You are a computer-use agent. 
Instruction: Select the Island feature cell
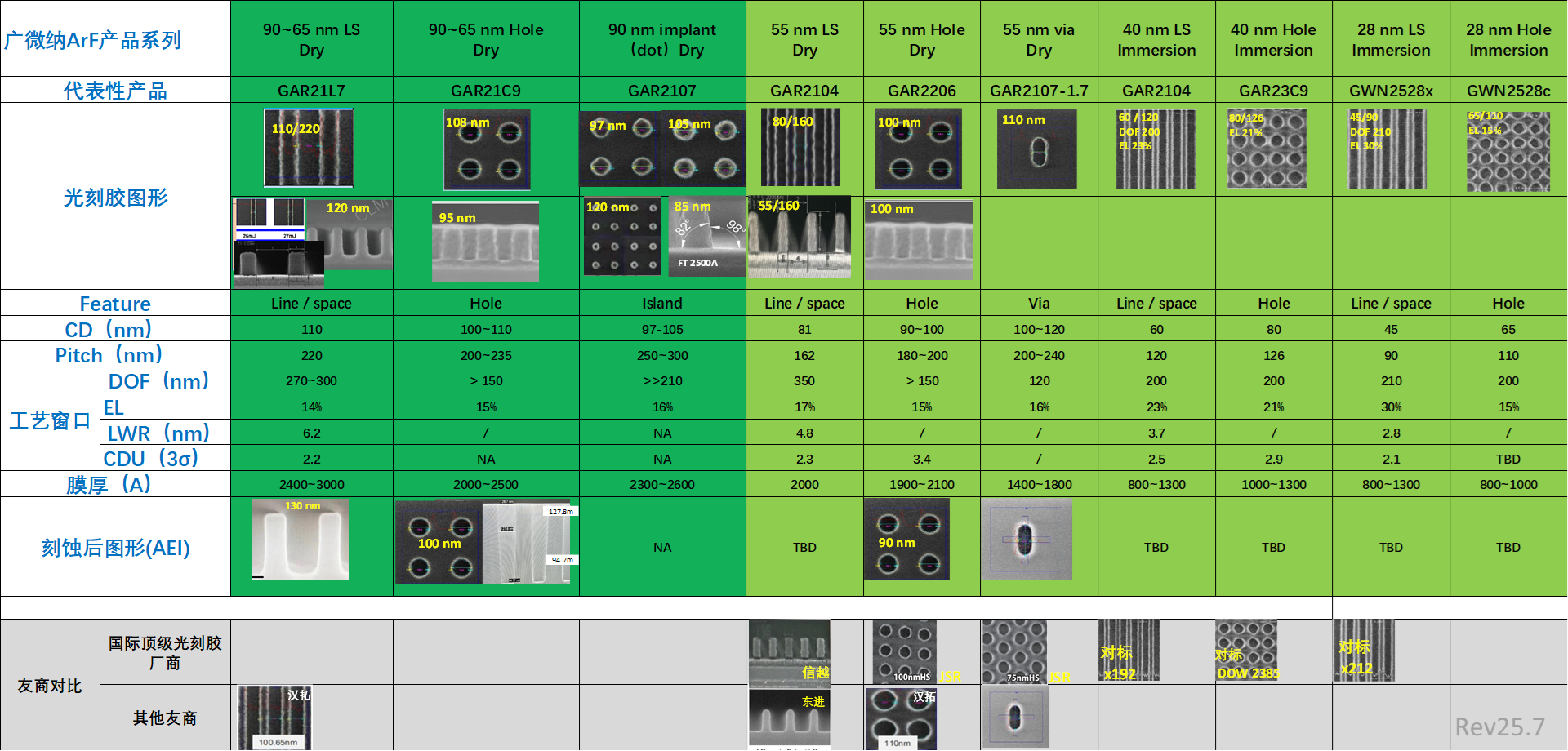661,304
